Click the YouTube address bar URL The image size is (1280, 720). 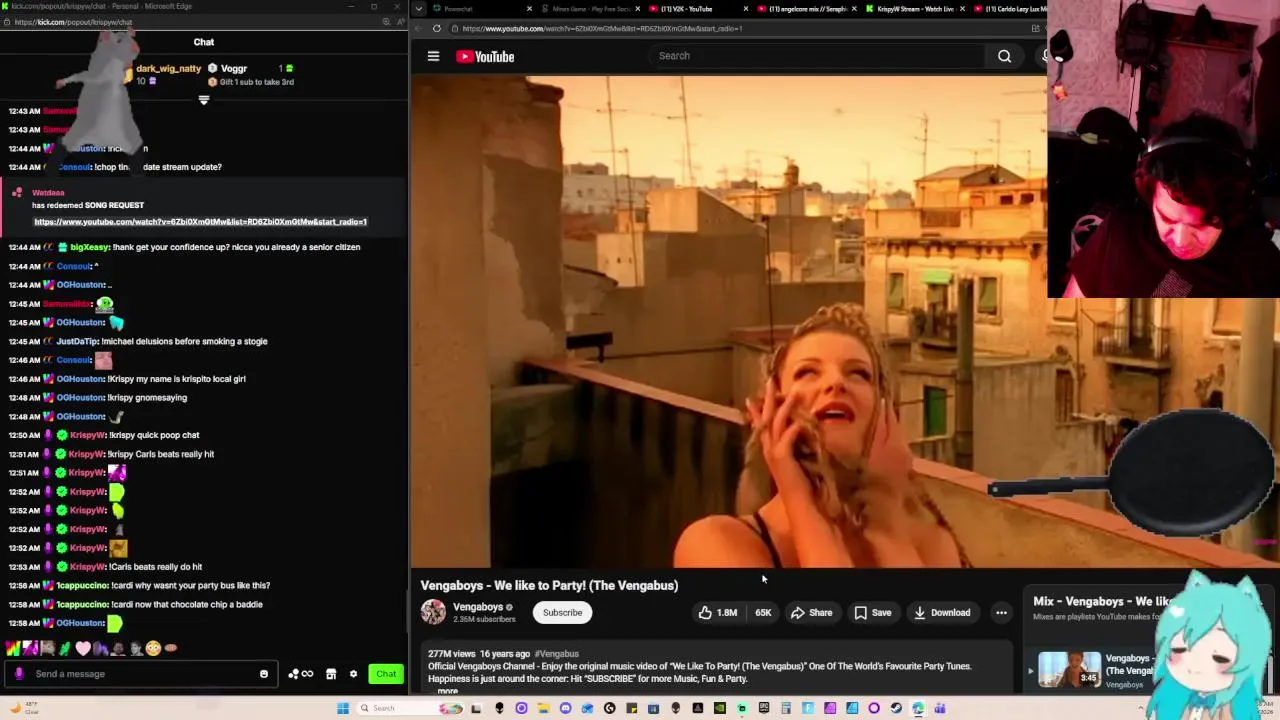point(602,28)
